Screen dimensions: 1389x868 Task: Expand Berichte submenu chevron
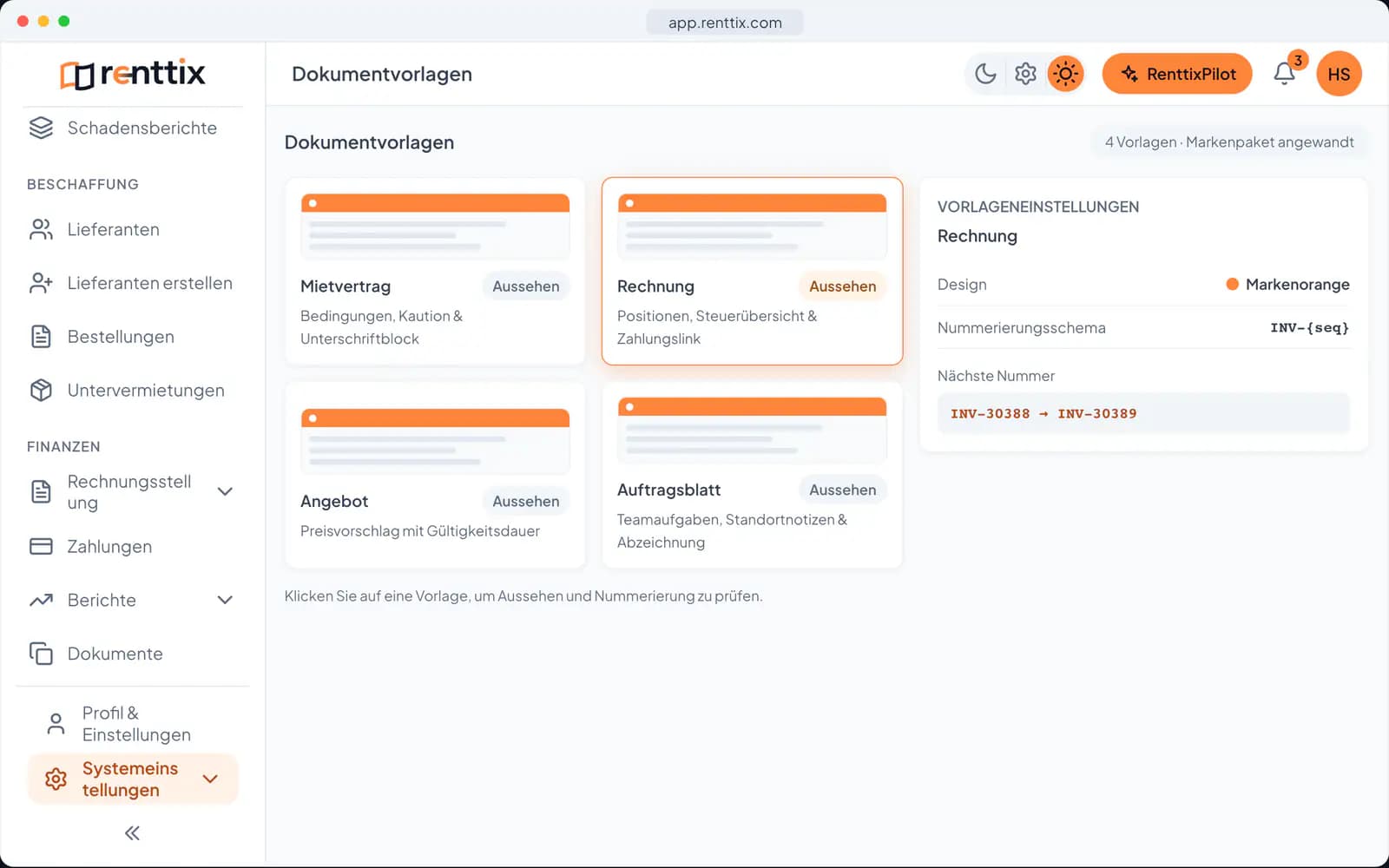[x=225, y=600]
